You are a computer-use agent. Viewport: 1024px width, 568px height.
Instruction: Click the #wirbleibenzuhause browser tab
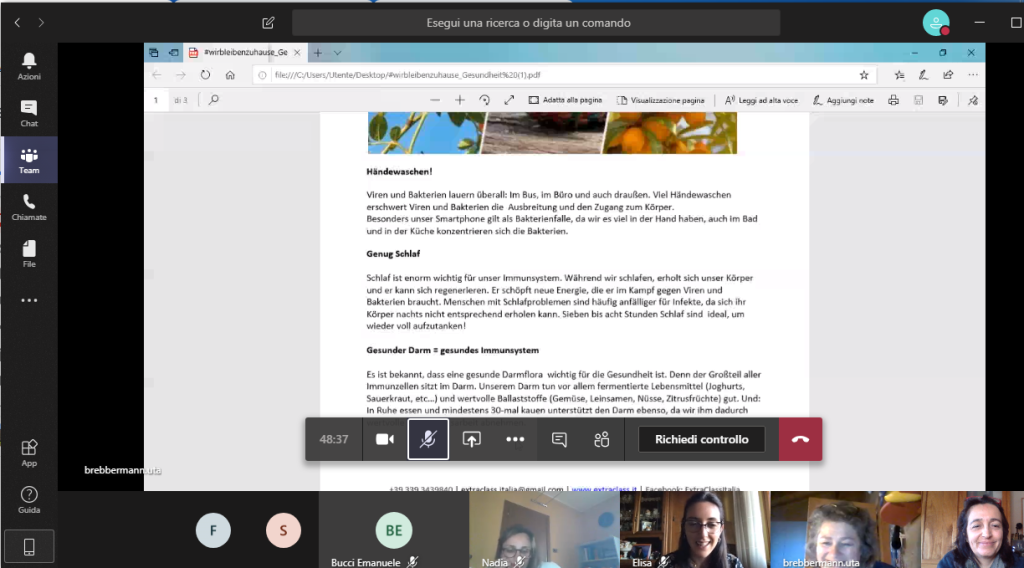pyautogui.click(x=246, y=52)
